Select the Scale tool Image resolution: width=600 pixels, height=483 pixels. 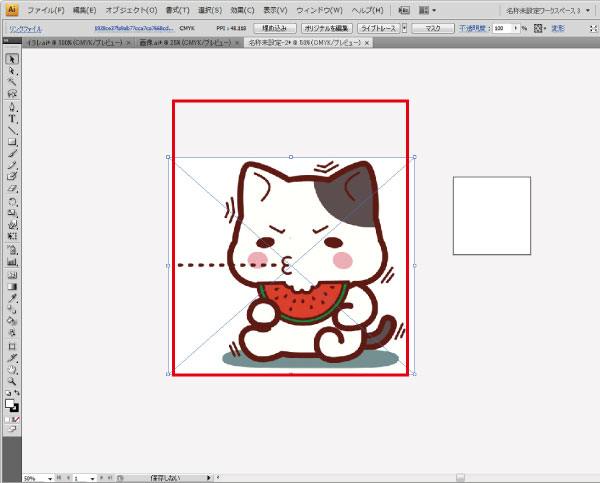12,213
